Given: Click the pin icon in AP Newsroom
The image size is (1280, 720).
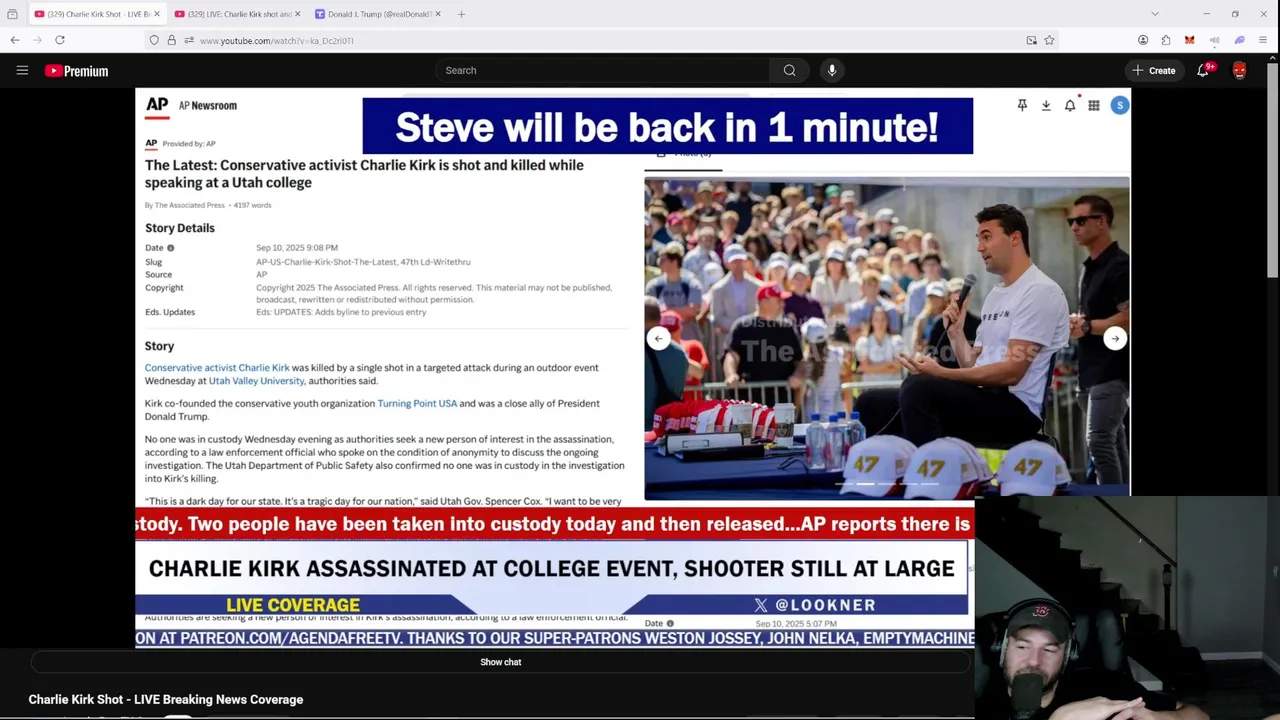Looking at the screenshot, I should click(x=1022, y=105).
